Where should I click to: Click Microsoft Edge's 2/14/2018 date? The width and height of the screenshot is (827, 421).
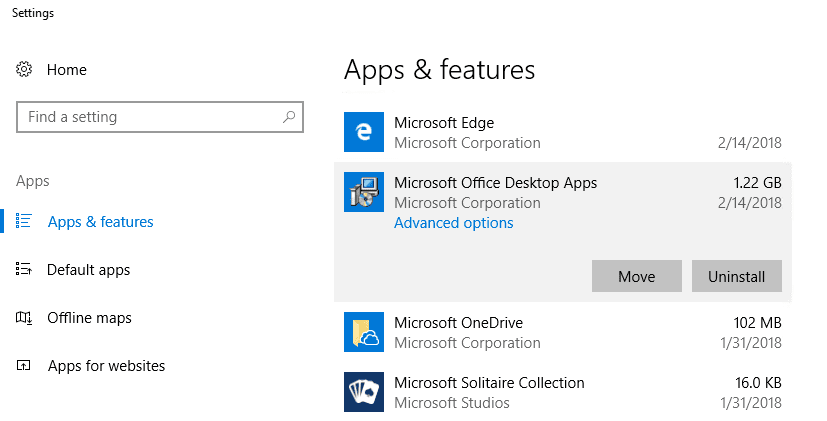(x=749, y=142)
